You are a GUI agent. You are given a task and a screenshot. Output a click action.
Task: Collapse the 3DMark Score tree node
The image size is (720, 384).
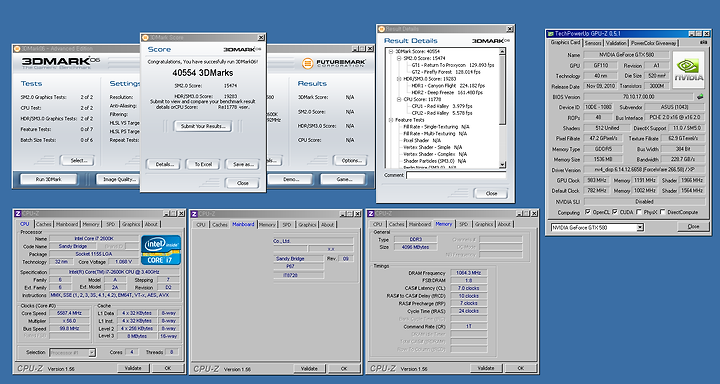[391, 51]
